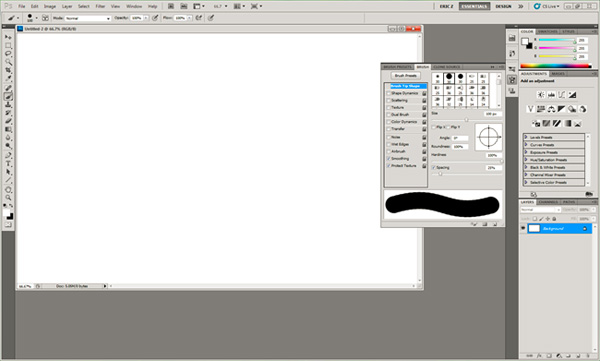This screenshot has height=361, width=600.
Task: Select the Crop tool
Action: coord(8,70)
